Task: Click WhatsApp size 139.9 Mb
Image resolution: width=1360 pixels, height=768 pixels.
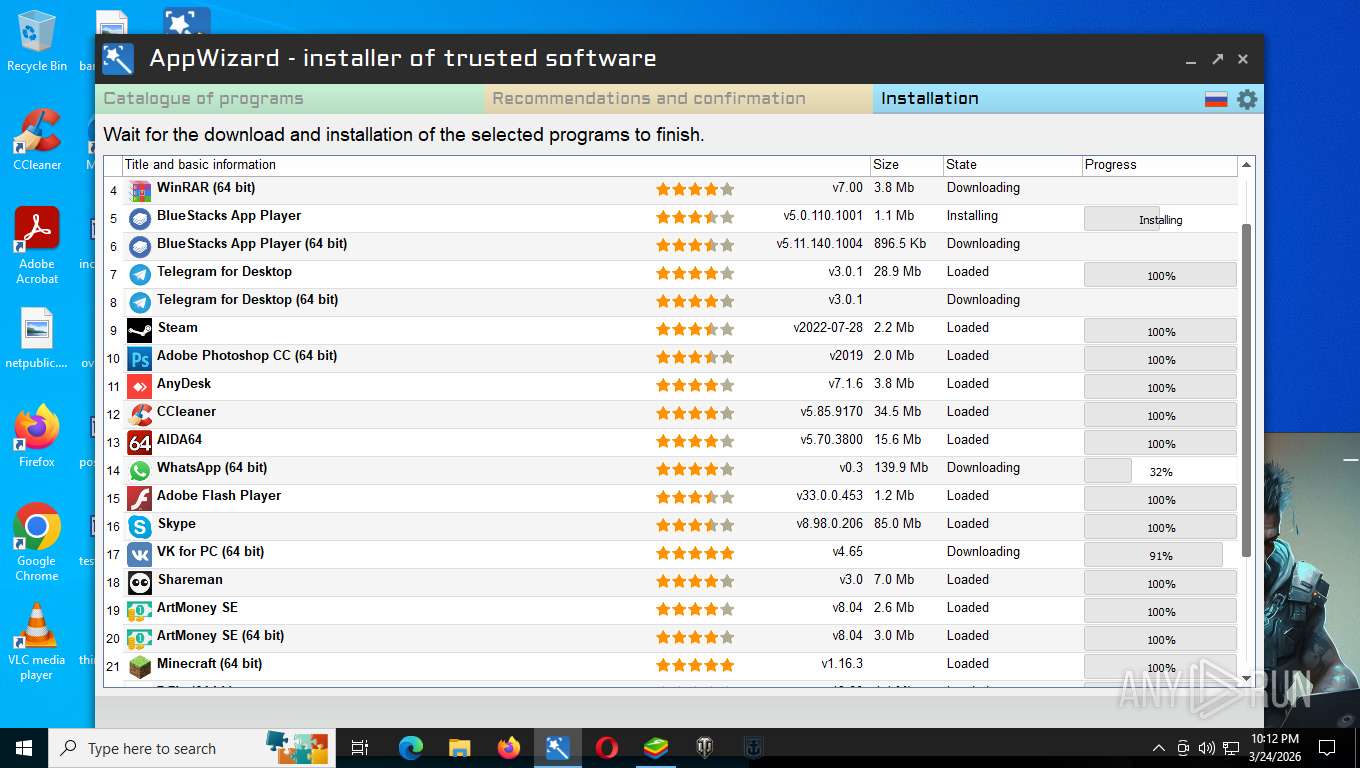Action: (x=901, y=467)
